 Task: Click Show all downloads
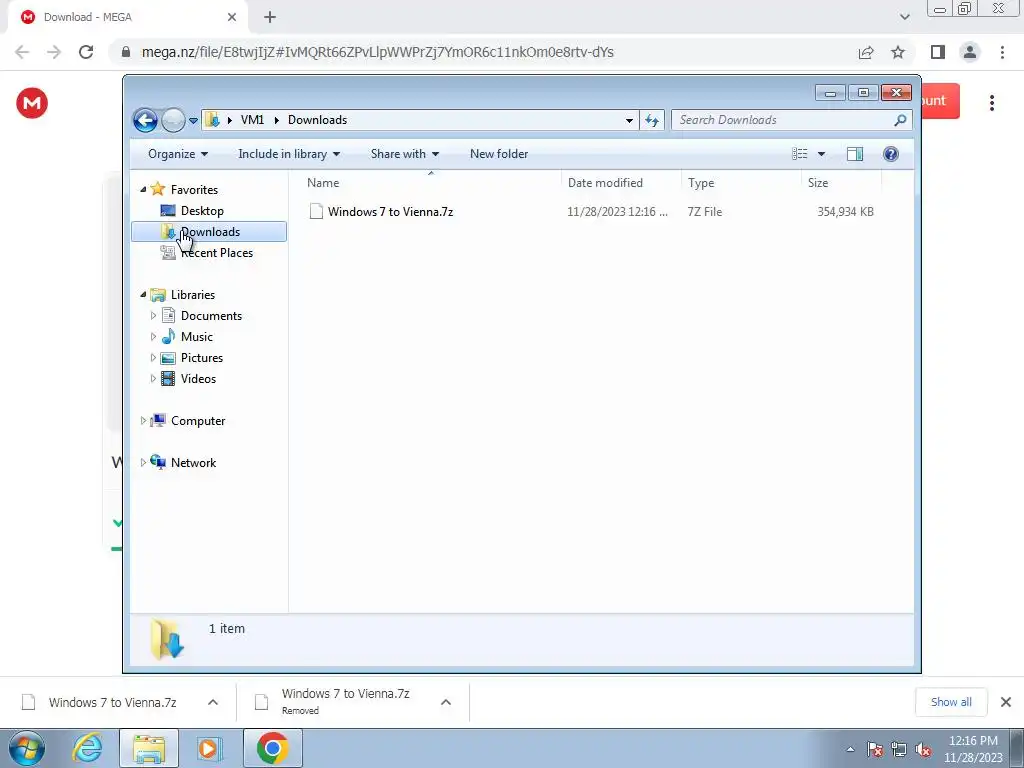pyautogui.click(x=951, y=702)
